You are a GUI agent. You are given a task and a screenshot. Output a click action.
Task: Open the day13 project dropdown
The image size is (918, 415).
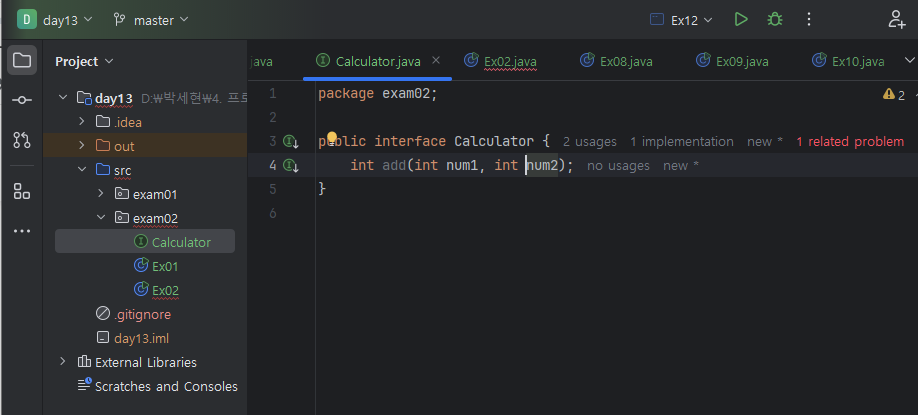pyautogui.click(x=57, y=19)
